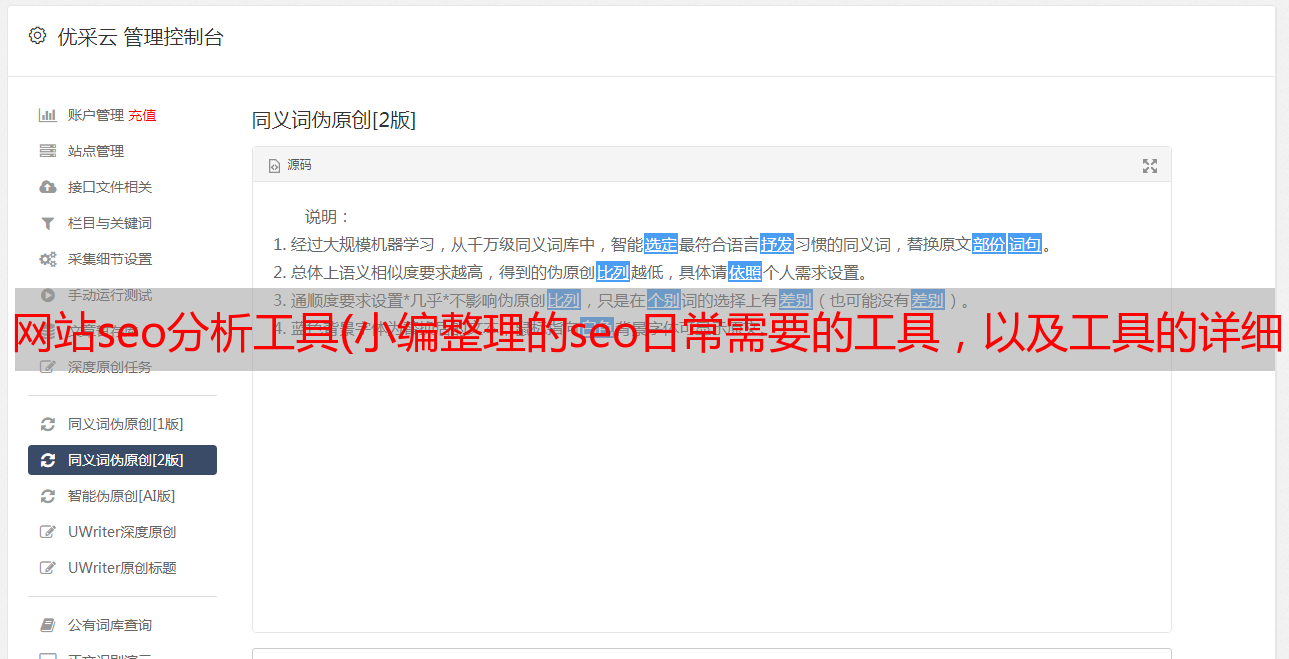1289x659 pixels.
Task: Click the book icon for 公有词库查询
Action: [x=47, y=625]
